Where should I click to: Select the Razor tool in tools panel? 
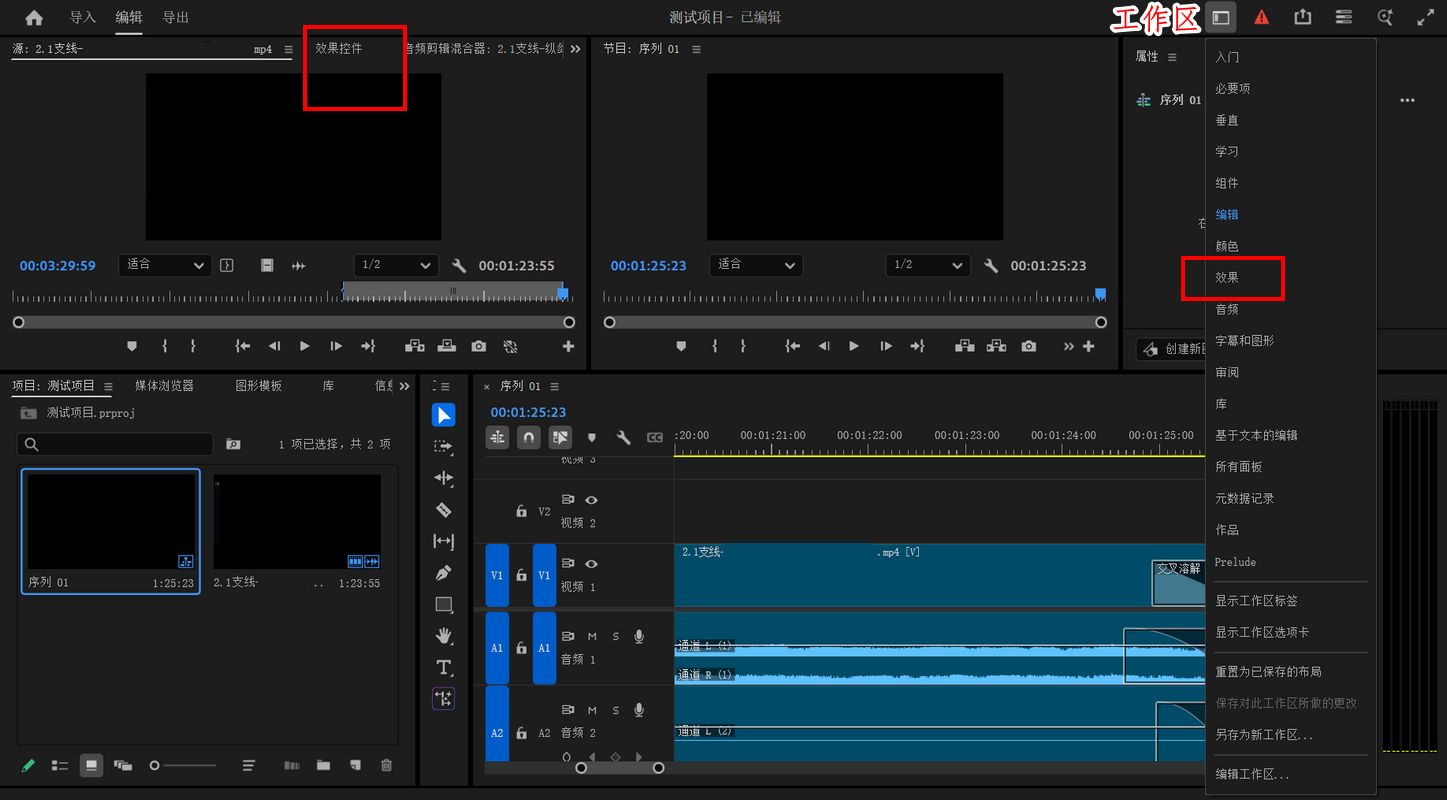coord(444,510)
